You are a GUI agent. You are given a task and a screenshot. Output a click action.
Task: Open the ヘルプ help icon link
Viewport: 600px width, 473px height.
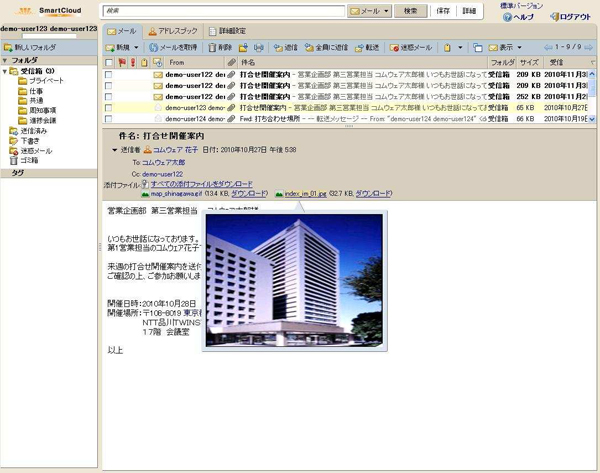coord(508,17)
